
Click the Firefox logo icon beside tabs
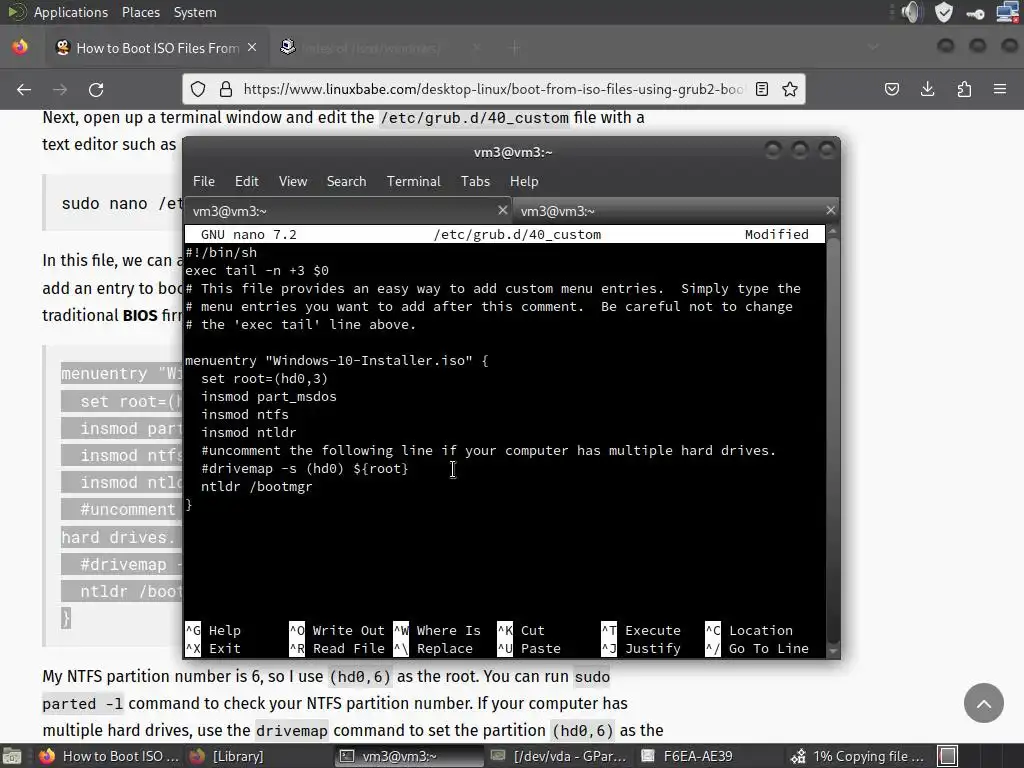(x=20, y=47)
